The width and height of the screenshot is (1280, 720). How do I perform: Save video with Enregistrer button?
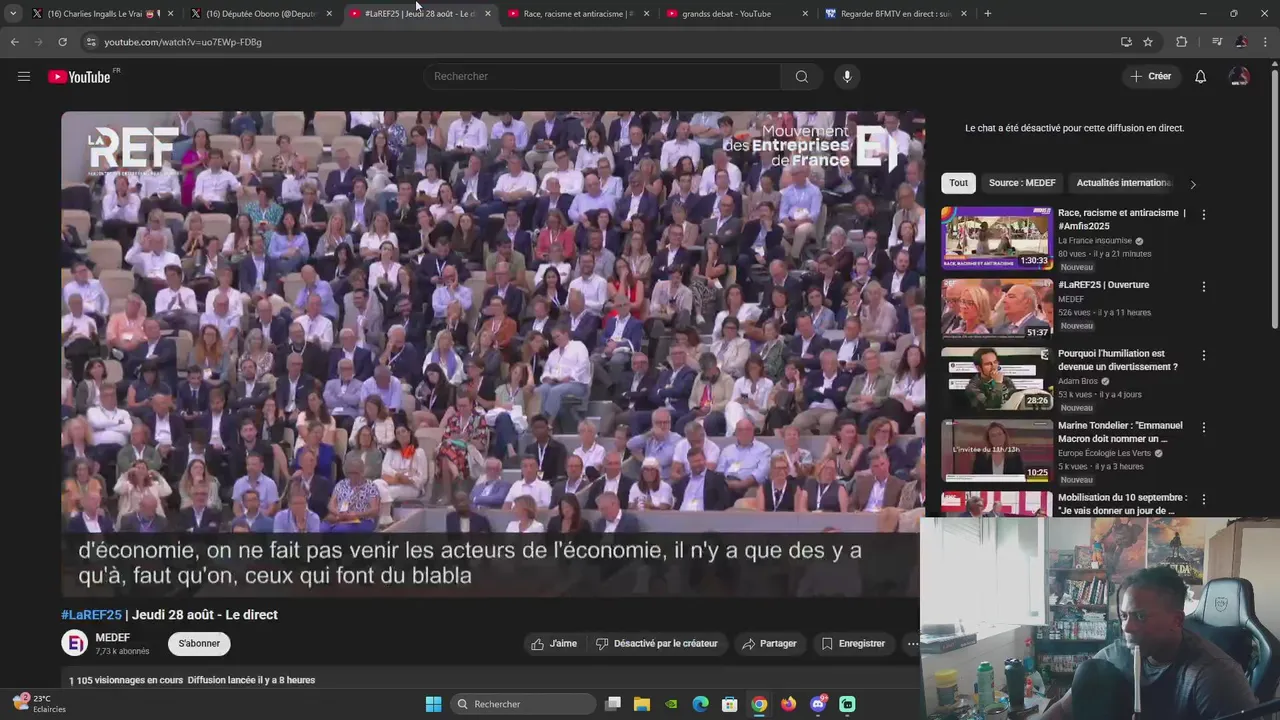tap(853, 644)
